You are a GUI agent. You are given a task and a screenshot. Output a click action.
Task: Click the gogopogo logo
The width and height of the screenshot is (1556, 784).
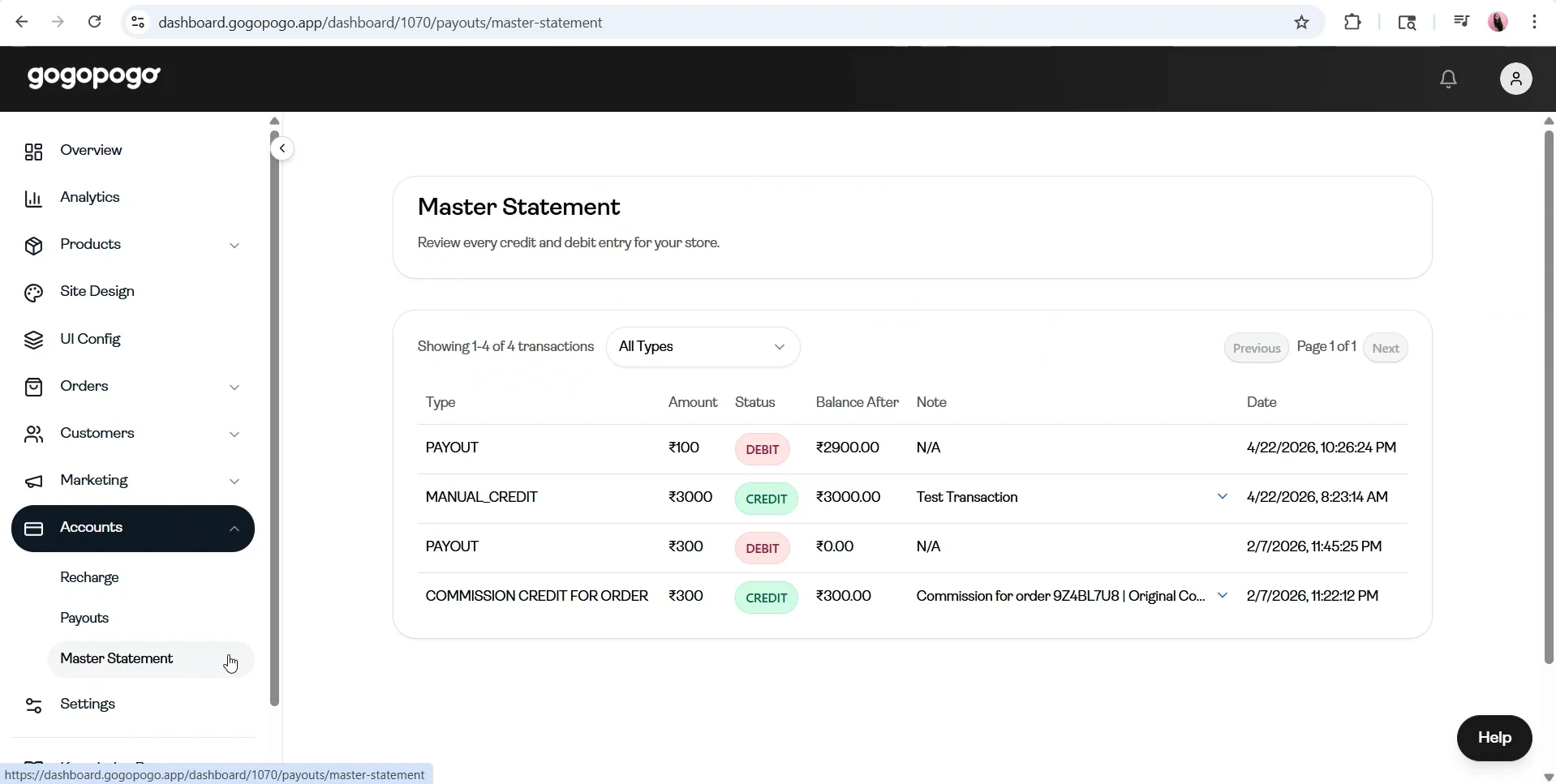(x=94, y=77)
